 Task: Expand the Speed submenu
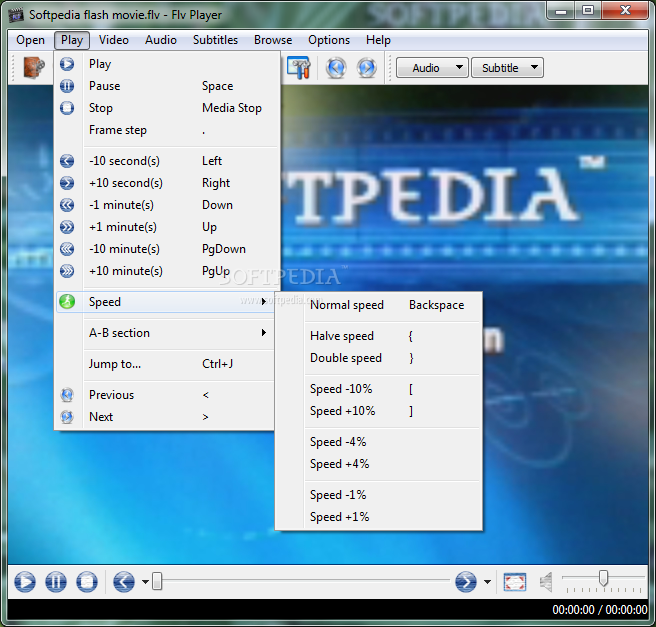point(166,302)
